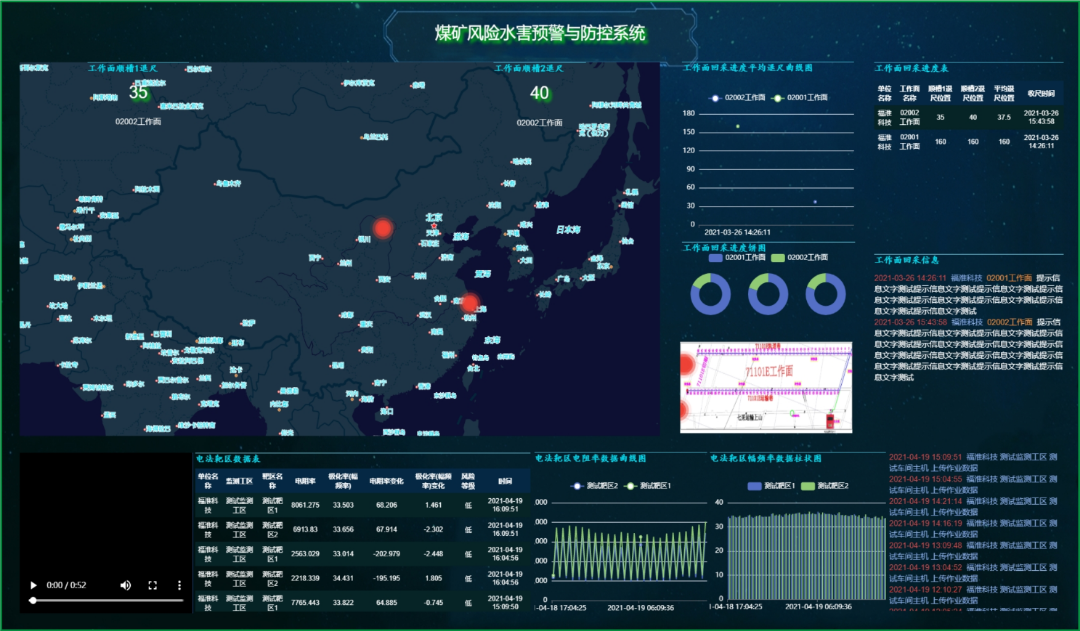Toggle 02002工作面 legend in the line chart
The height and width of the screenshot is (631, 1080).
click(x=738, y=98)
